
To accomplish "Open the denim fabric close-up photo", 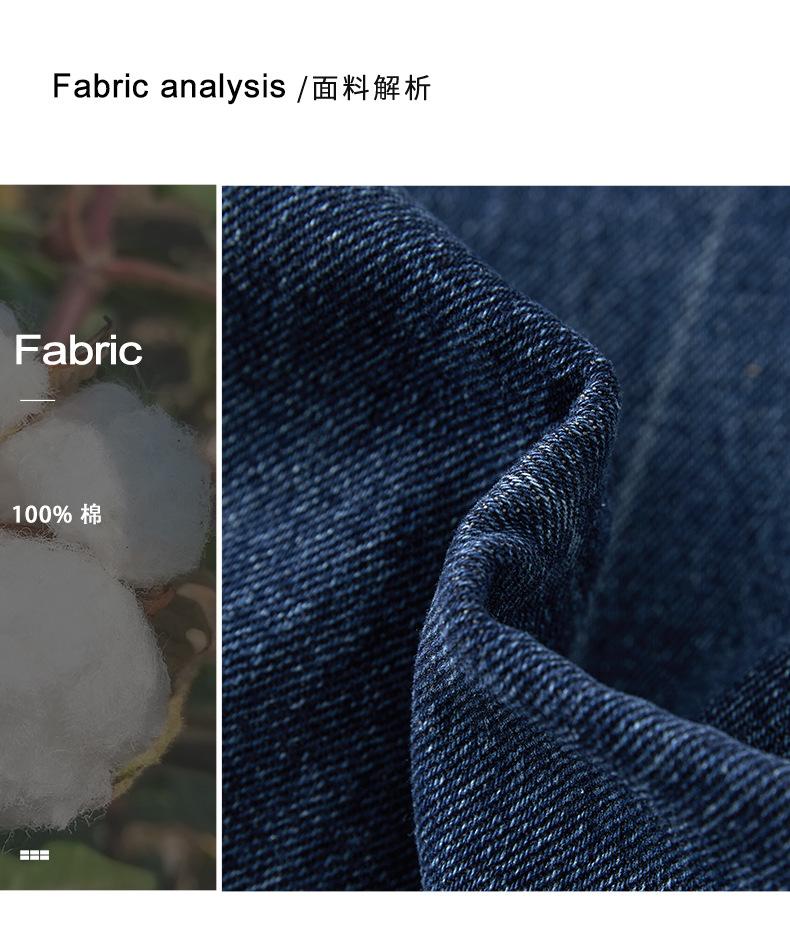I will tap(506, 538).
